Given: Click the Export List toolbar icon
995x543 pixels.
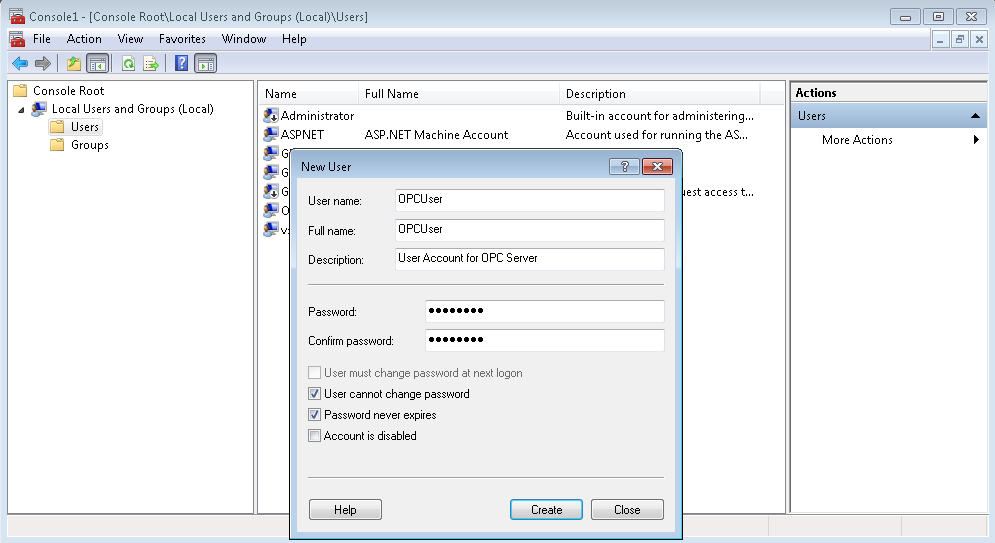Looking at the screenshot, I should [x=151, y=64].
